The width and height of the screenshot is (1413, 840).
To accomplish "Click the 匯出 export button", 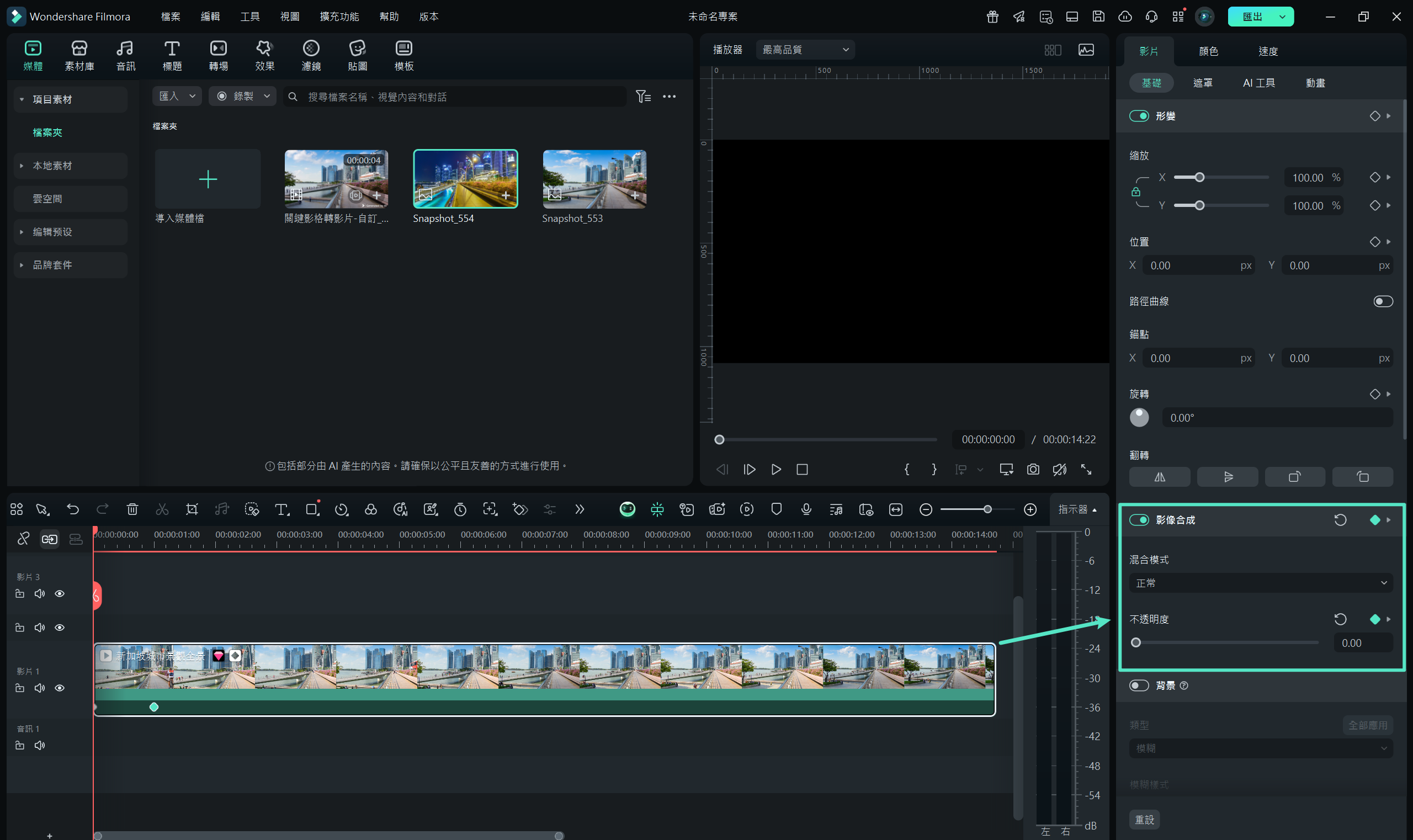I will (x=1252, y=17).
